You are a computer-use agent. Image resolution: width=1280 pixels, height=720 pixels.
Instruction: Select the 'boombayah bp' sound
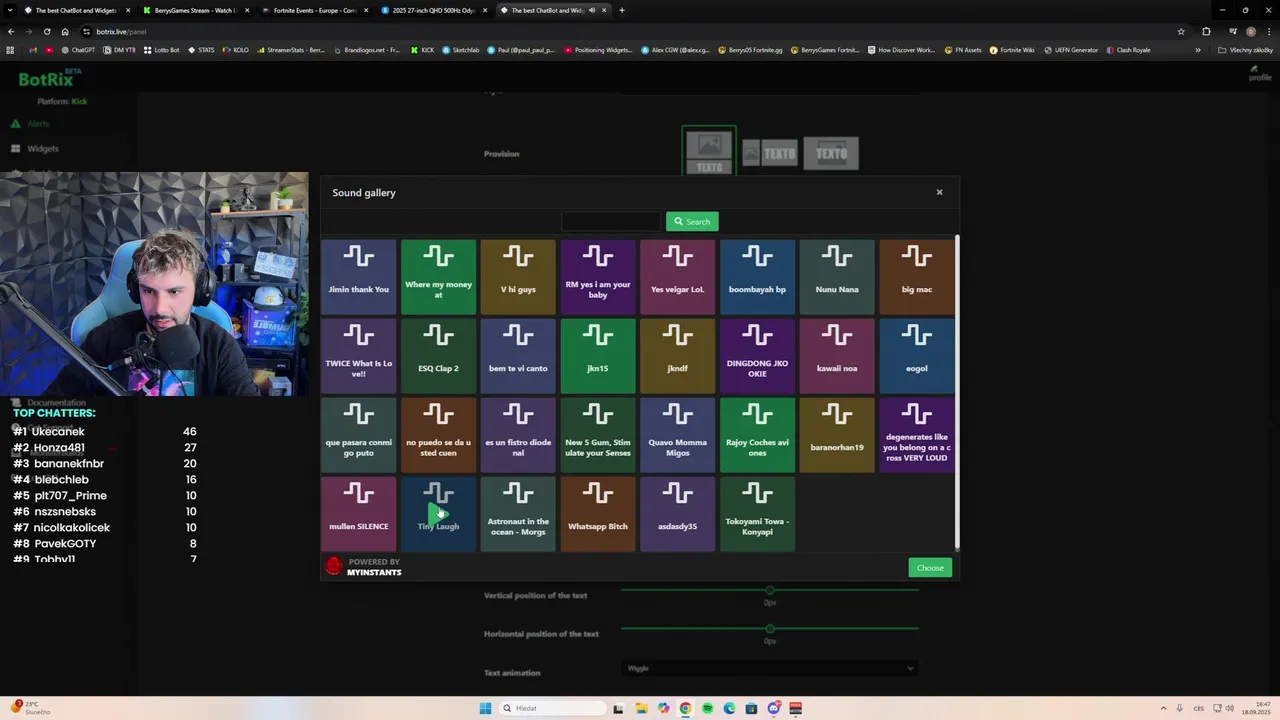pyautogui.click(x=757, y=276)
